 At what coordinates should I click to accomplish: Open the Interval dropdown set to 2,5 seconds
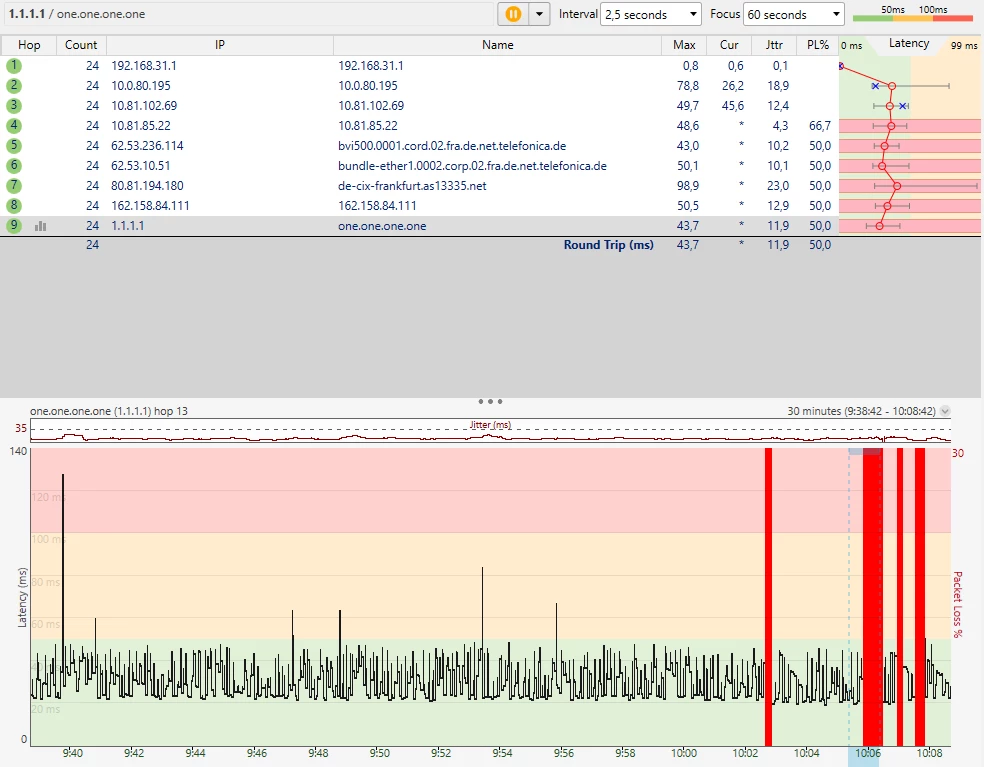point(651,15)
